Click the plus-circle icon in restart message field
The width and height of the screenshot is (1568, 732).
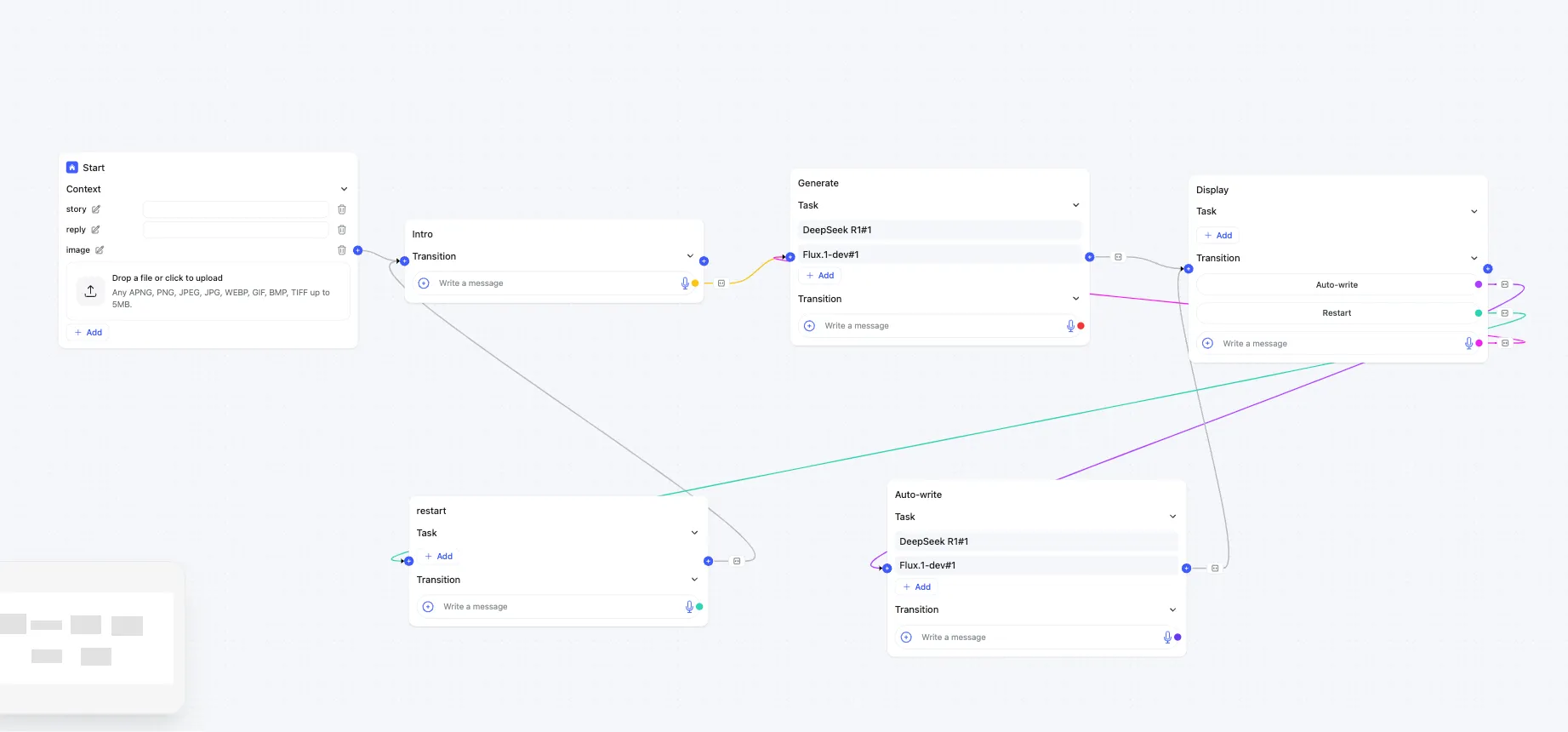point(428,607)
